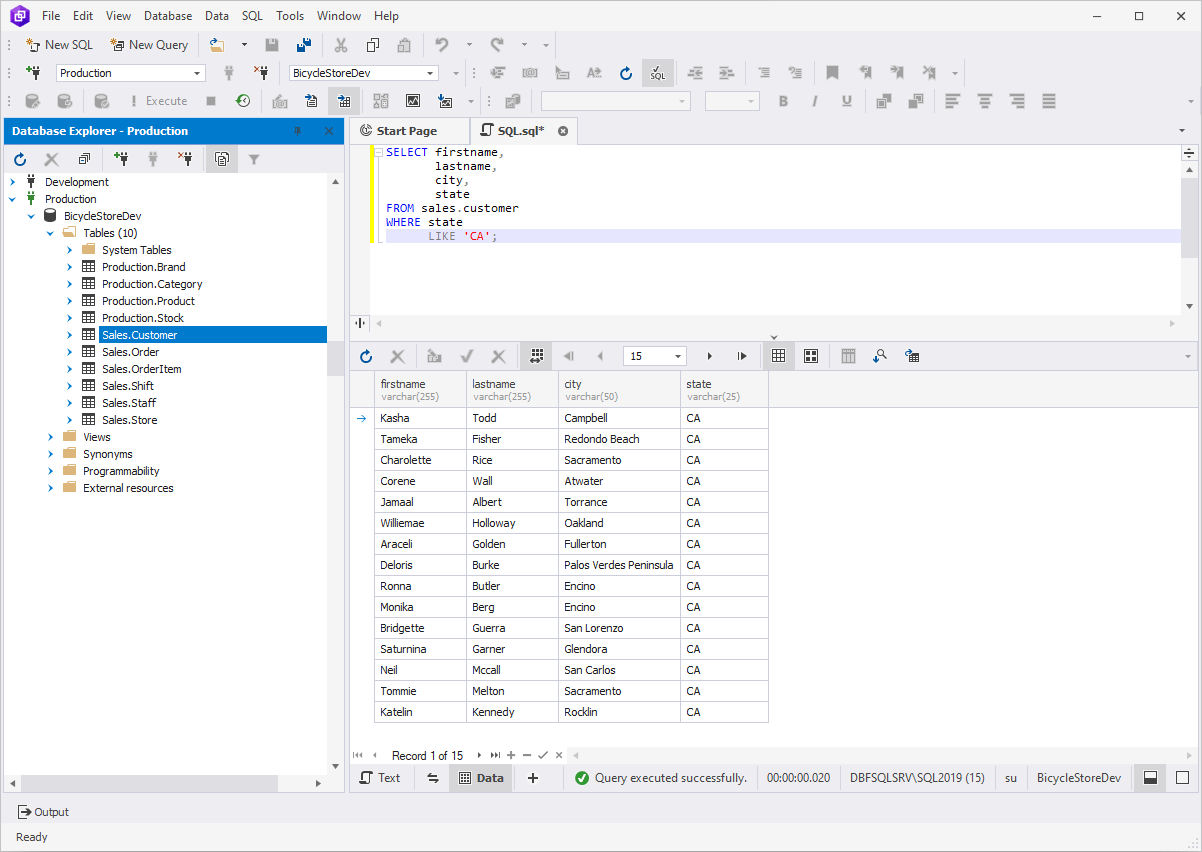The height and width of the screenshot is (852, 1202).
Task: Open the BicycleStoreDev database dropdown
Action: pos(432,72)
